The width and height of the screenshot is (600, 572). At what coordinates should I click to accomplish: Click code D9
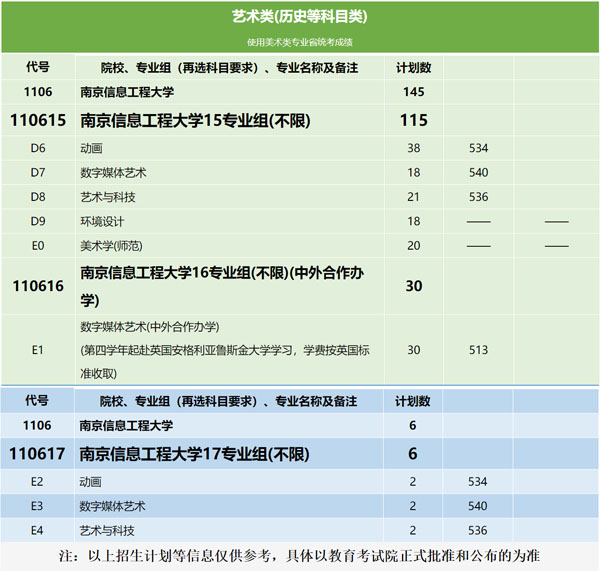[38, 222]
